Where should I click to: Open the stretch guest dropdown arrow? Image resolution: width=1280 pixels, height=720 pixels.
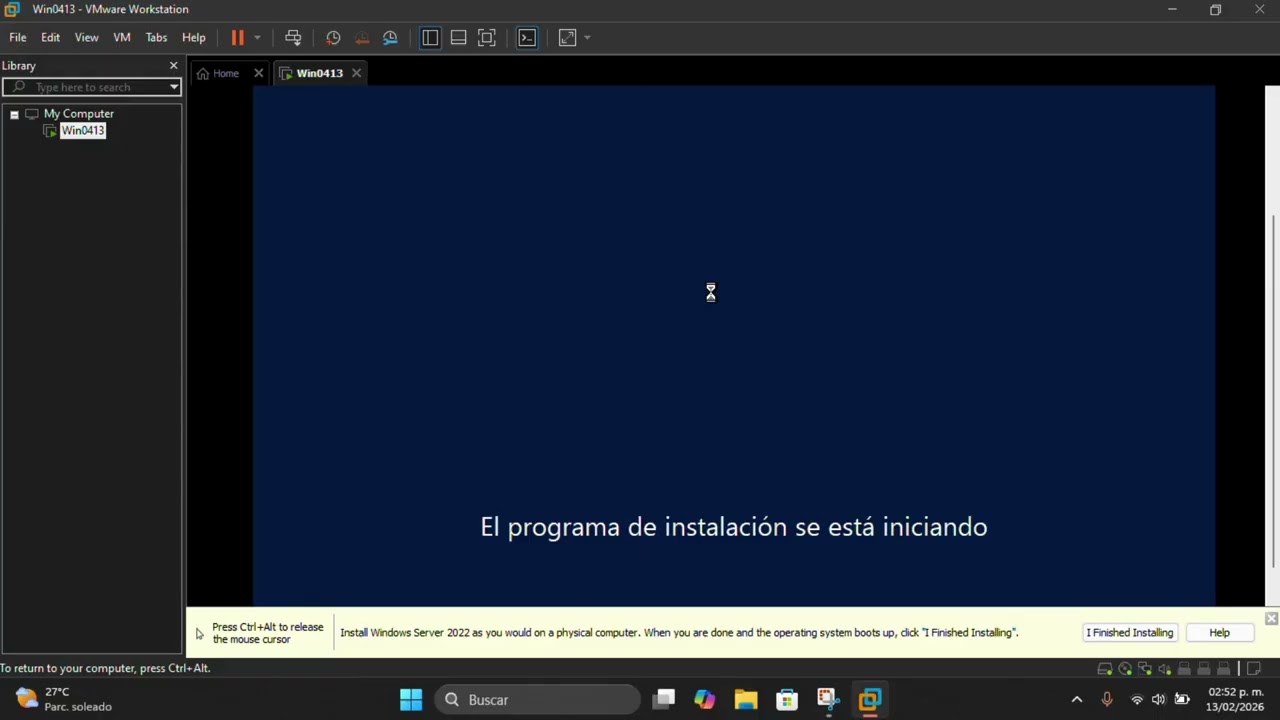pos(587,38)
